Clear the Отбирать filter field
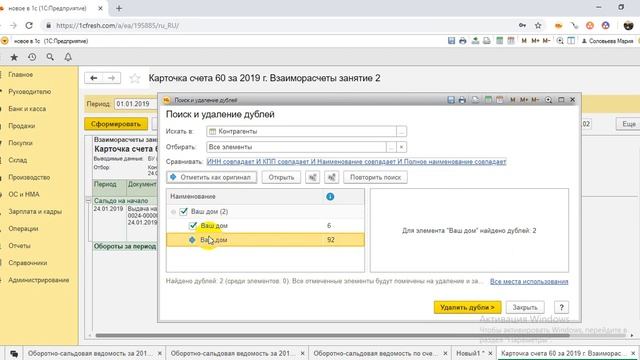This screenshot has width=640, height=360. (x=402, y=147)
